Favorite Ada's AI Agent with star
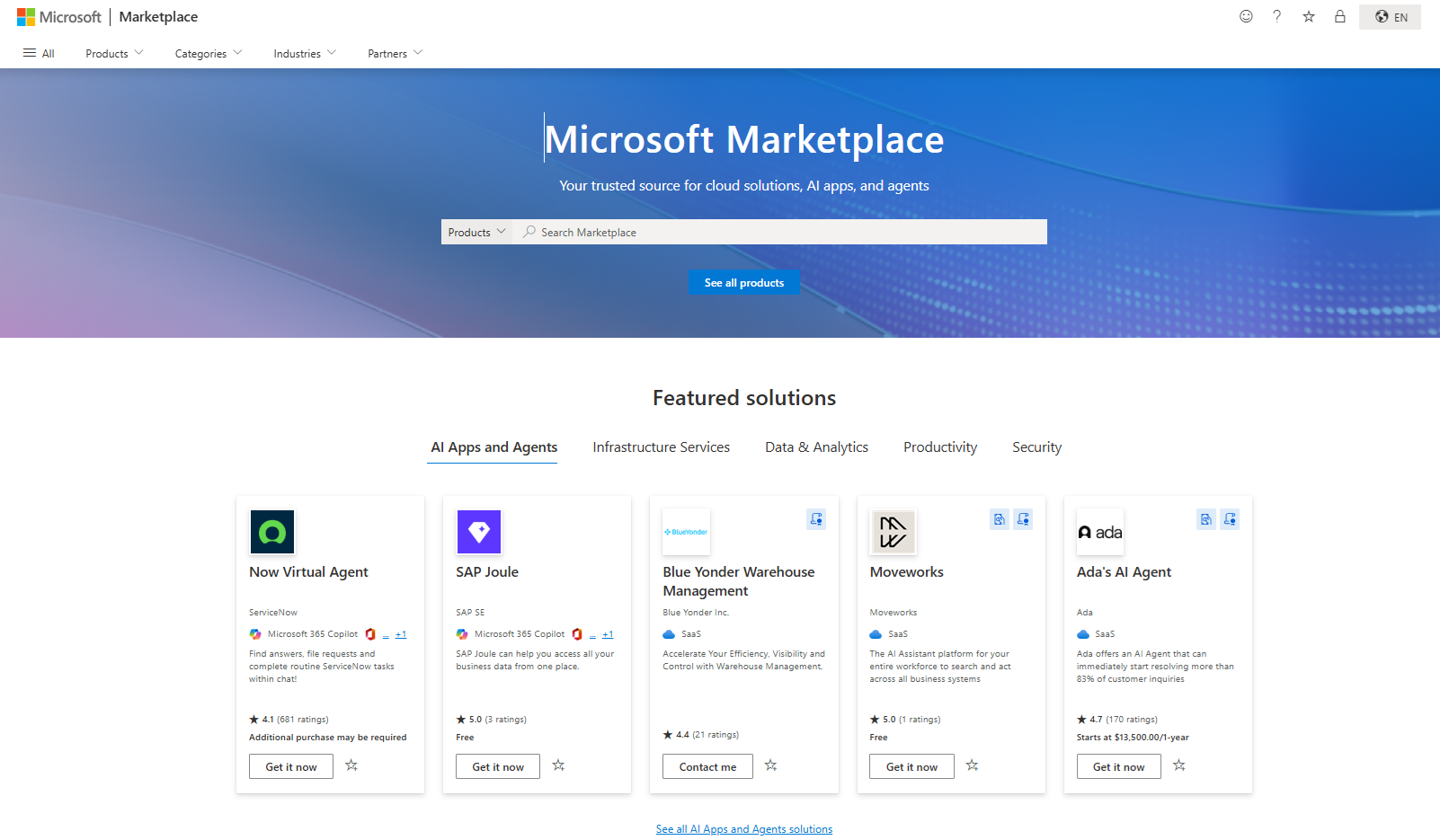The image size is (1440, 840). coord(1179,765)
